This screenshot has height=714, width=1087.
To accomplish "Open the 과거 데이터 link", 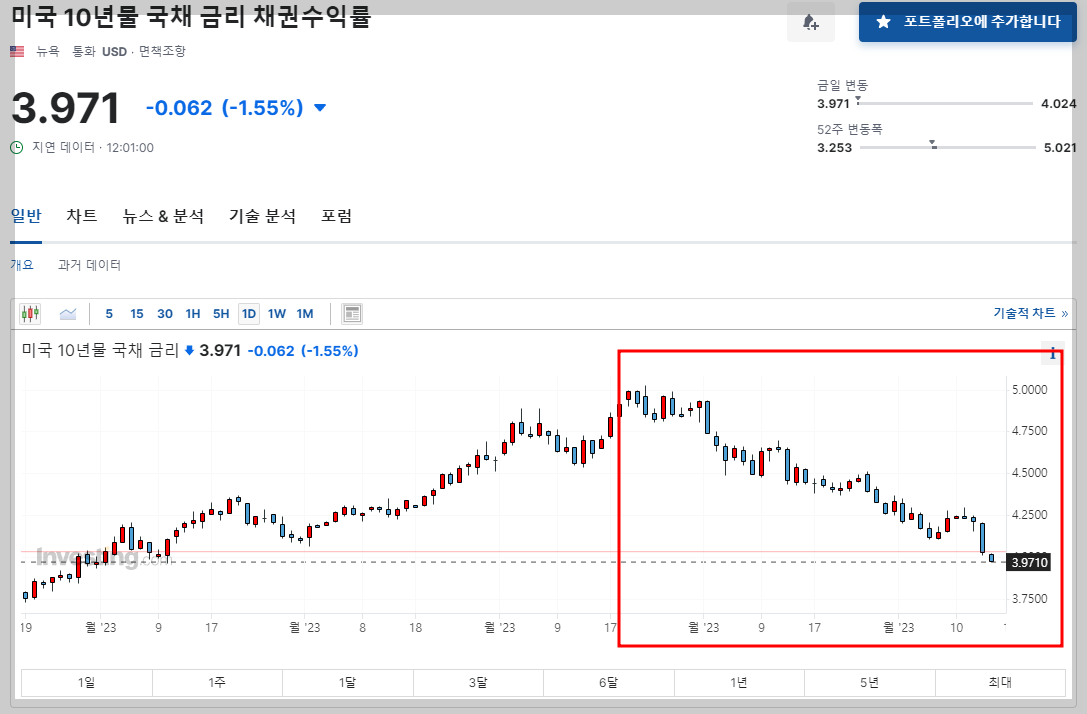I will coord(89,265).
